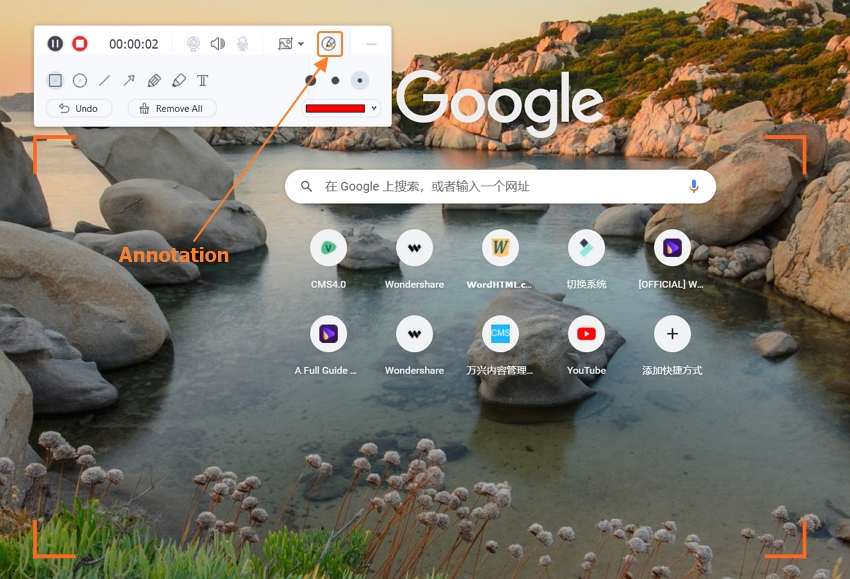Choose the thickest stroke size dot
The height and width of the screenshot is (579, 850).
coord(311,80)
